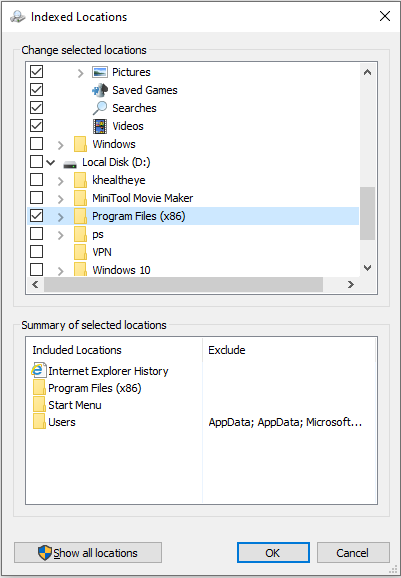Select the Windows 10 tree label
401x578 pixels.
click(x=121, y=270)
